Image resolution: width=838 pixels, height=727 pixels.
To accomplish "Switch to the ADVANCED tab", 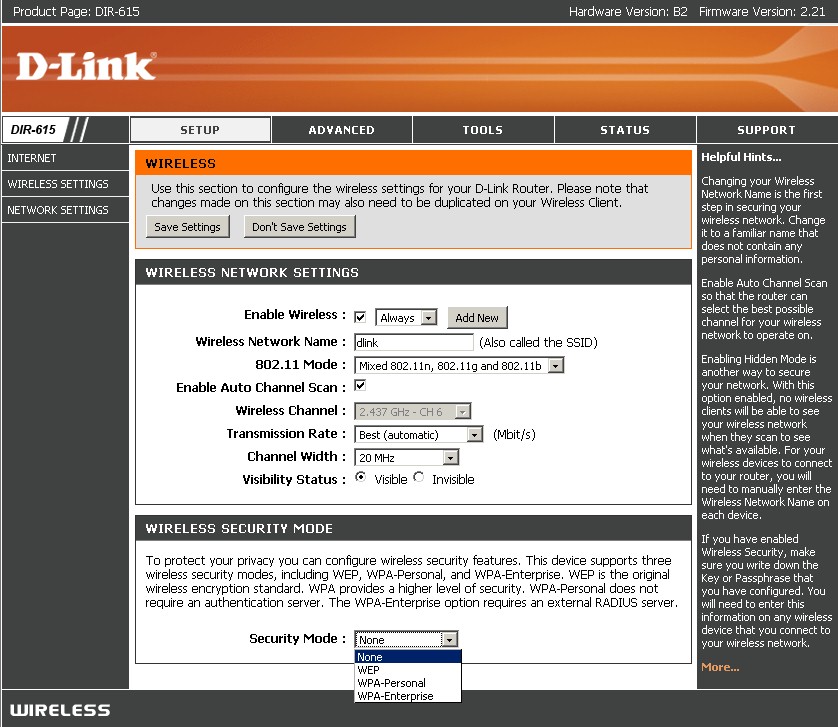I will coord(342,129).
